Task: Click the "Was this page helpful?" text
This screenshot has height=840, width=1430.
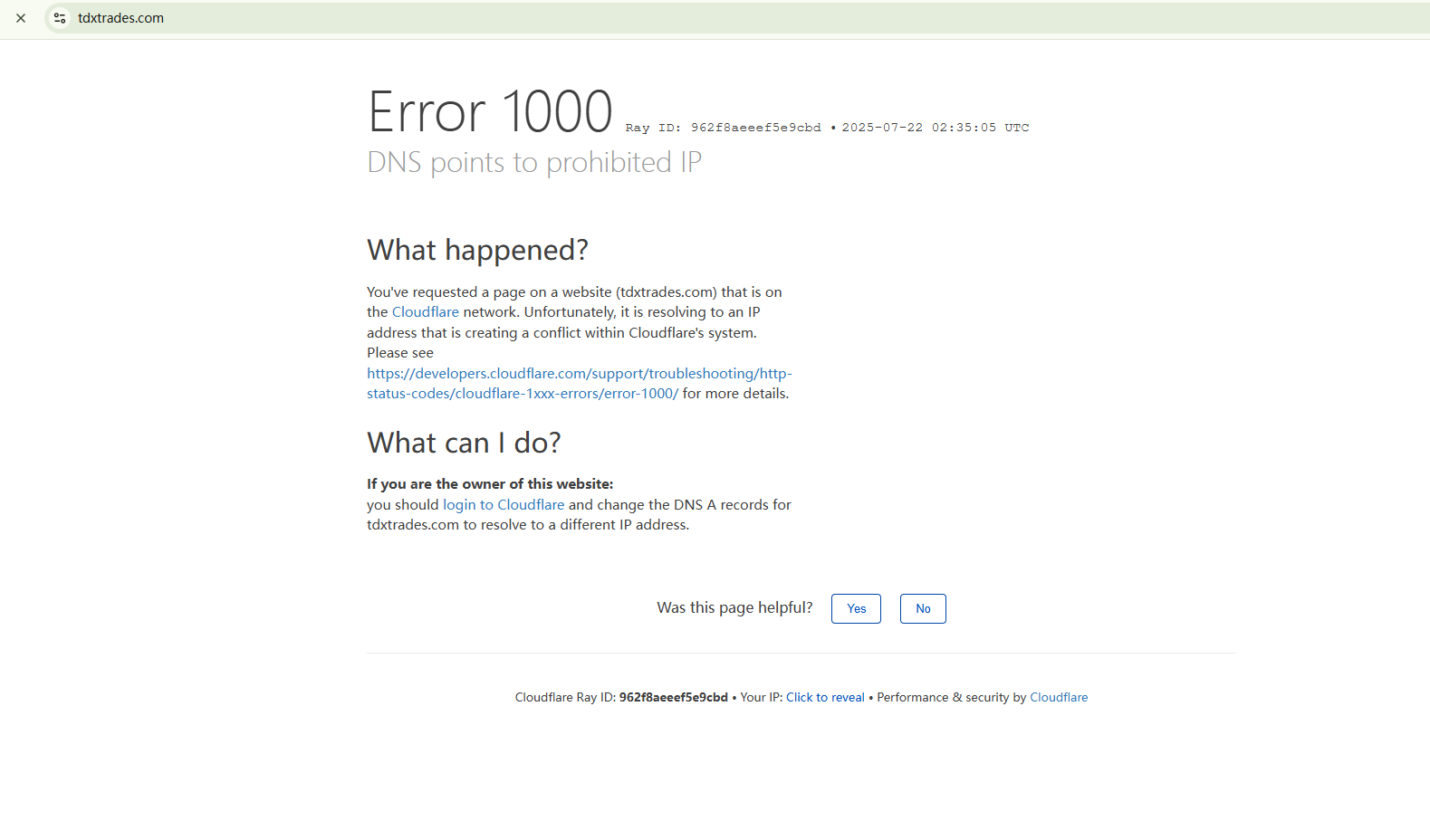Action: tap(734, 607)
